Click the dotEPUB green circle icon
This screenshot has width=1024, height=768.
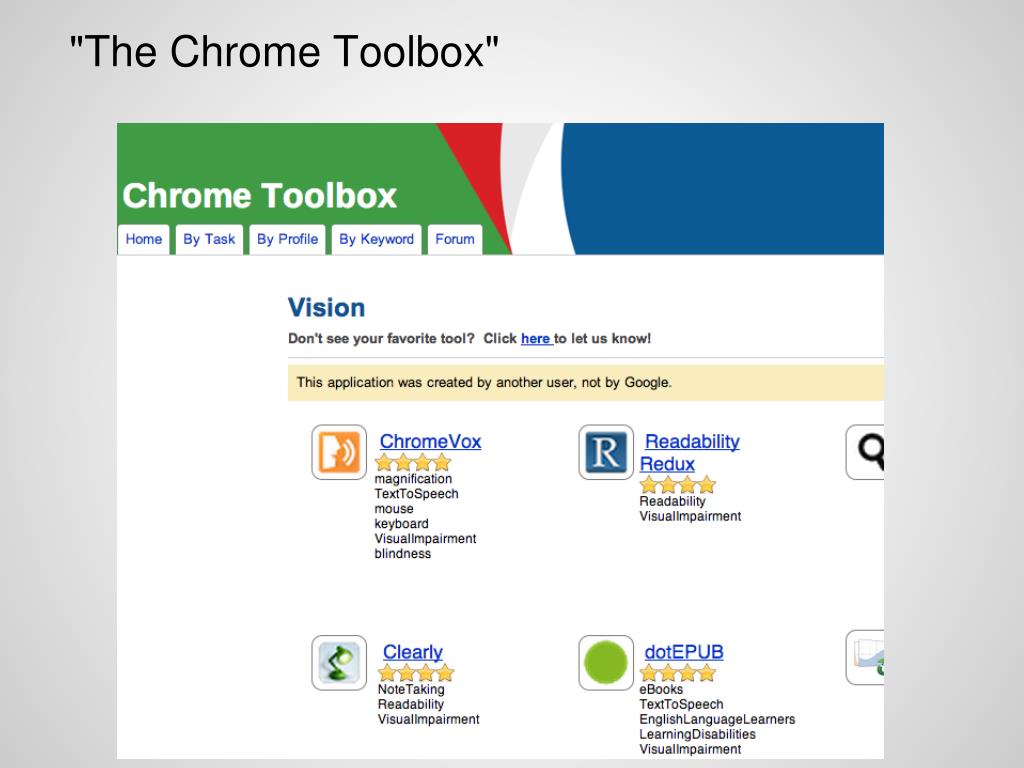[606, 662]
